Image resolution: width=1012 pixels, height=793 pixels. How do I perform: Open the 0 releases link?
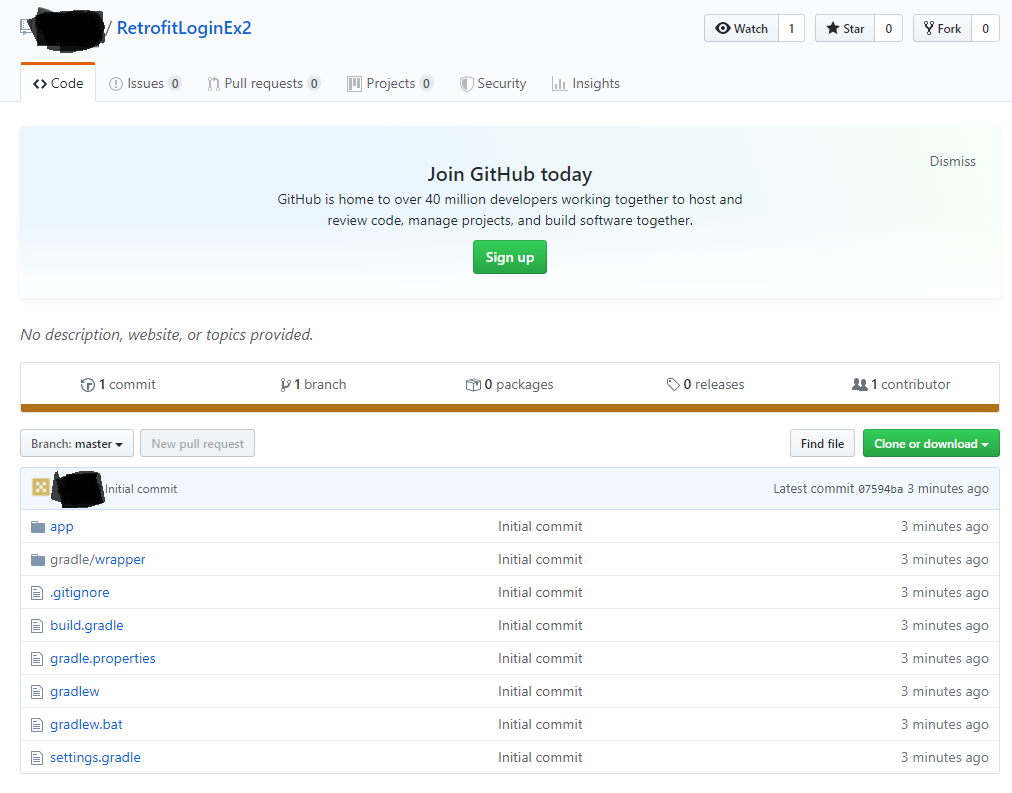(x=705, y=385)
